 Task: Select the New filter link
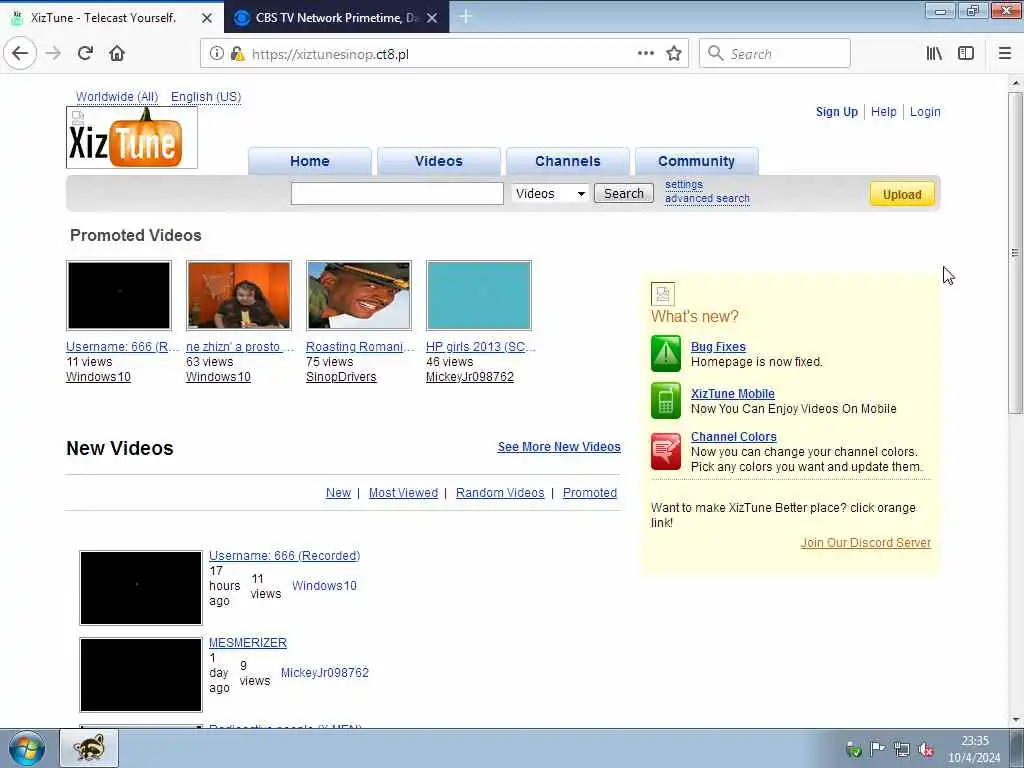(x=338, y=493)
